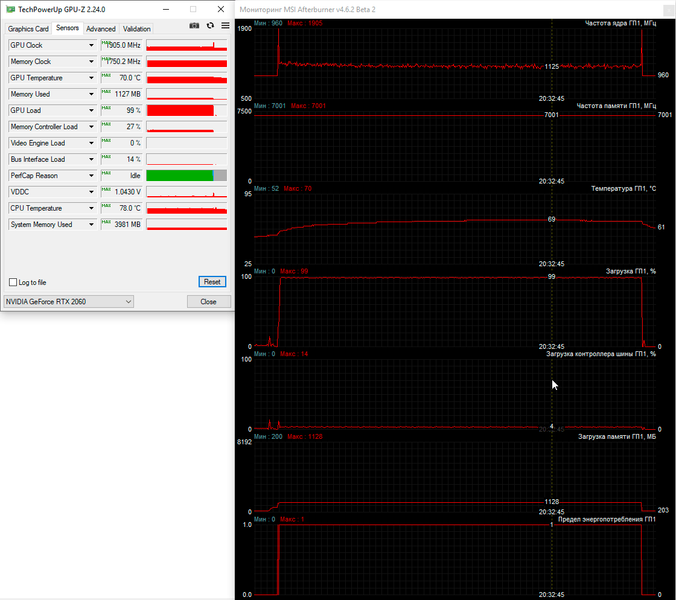Click the MSI Afterburner monitoring window title
The width and height of the screenshot is (676, 600).
pos(307,9)
